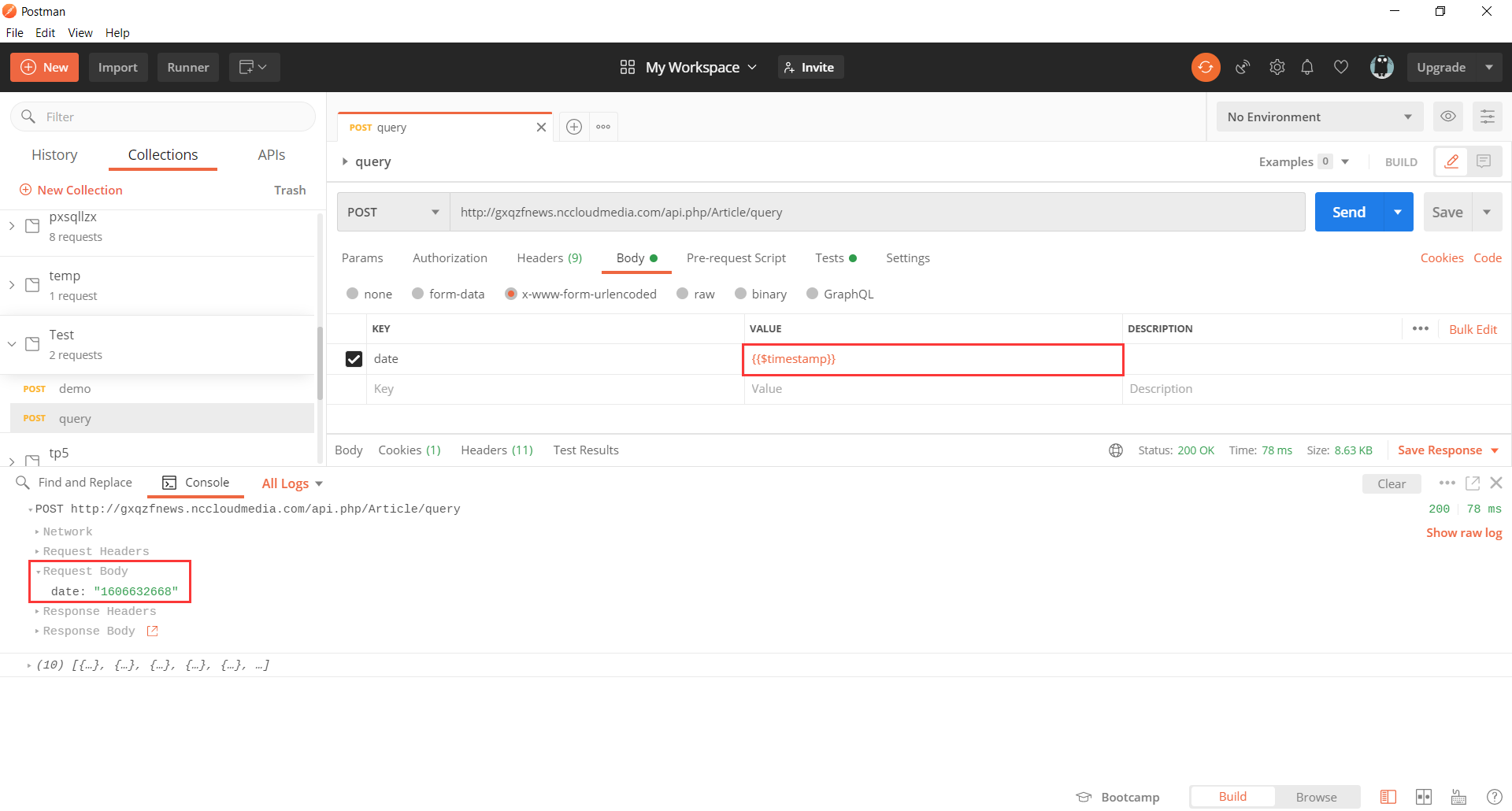Expand the pxsqllzx collection
The image size is (1512, 811).
(12, 226)
